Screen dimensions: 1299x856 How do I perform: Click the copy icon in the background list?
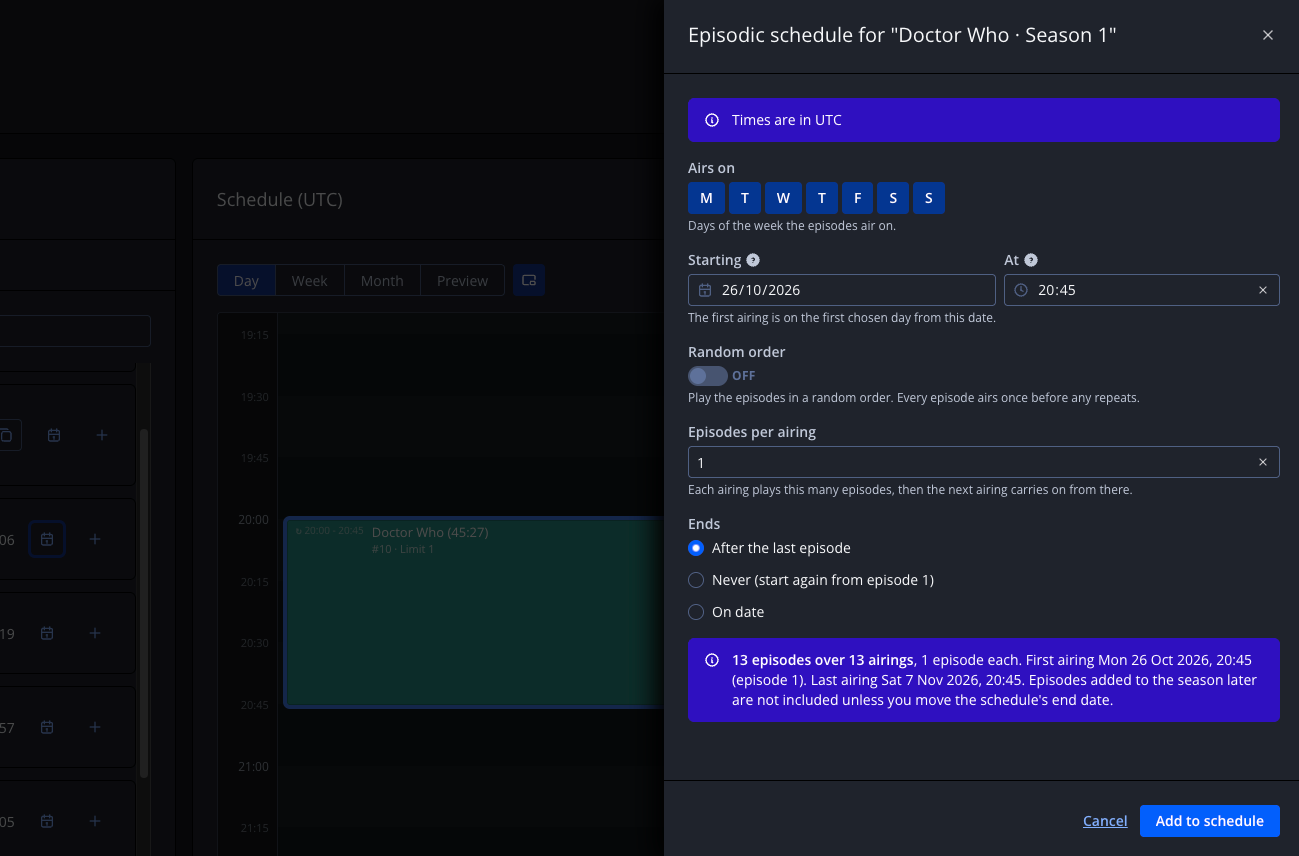[x=6, y=435]
